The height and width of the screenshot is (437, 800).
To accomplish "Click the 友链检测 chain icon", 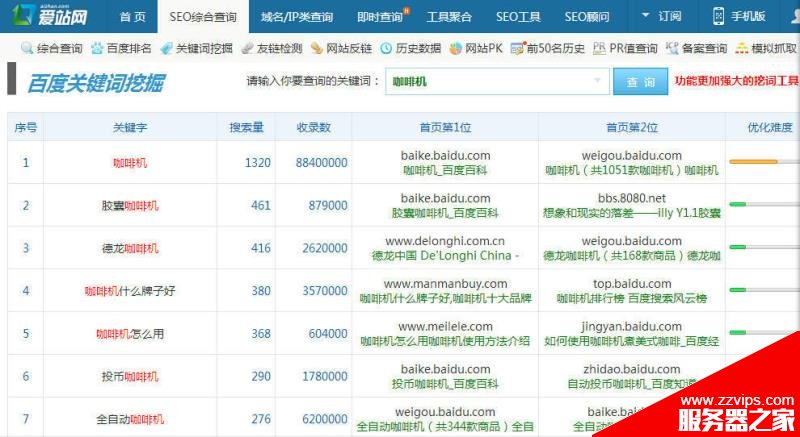I will coord(247,48).
